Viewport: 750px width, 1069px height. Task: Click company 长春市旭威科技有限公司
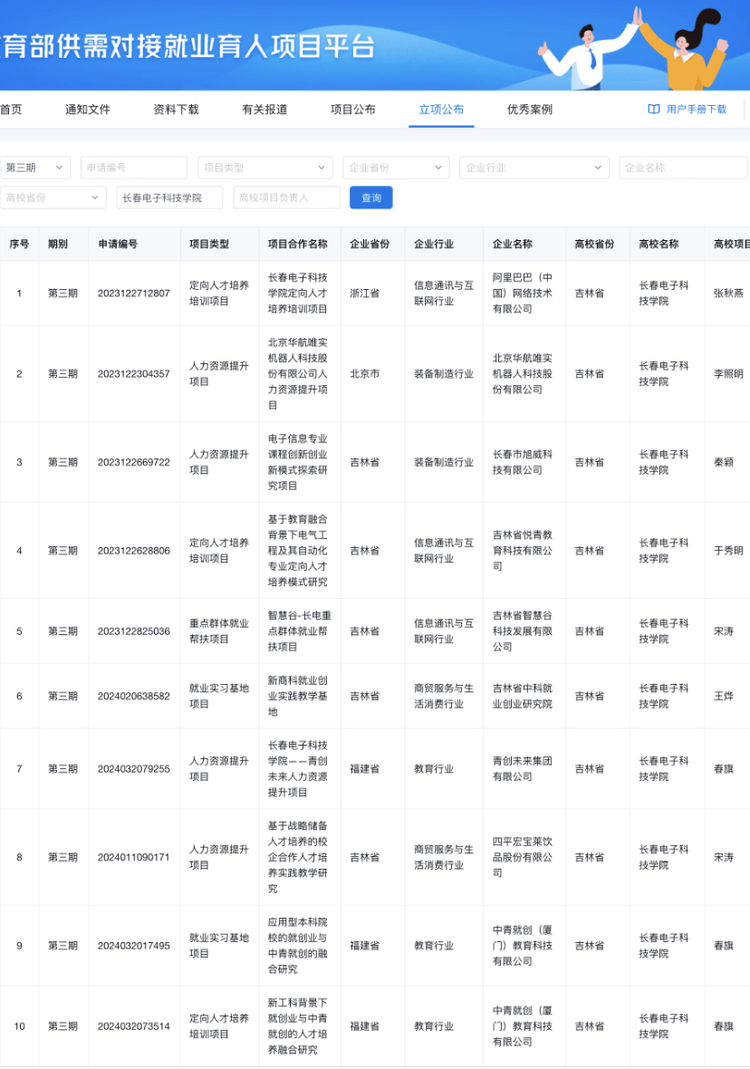tap(523, 462)
